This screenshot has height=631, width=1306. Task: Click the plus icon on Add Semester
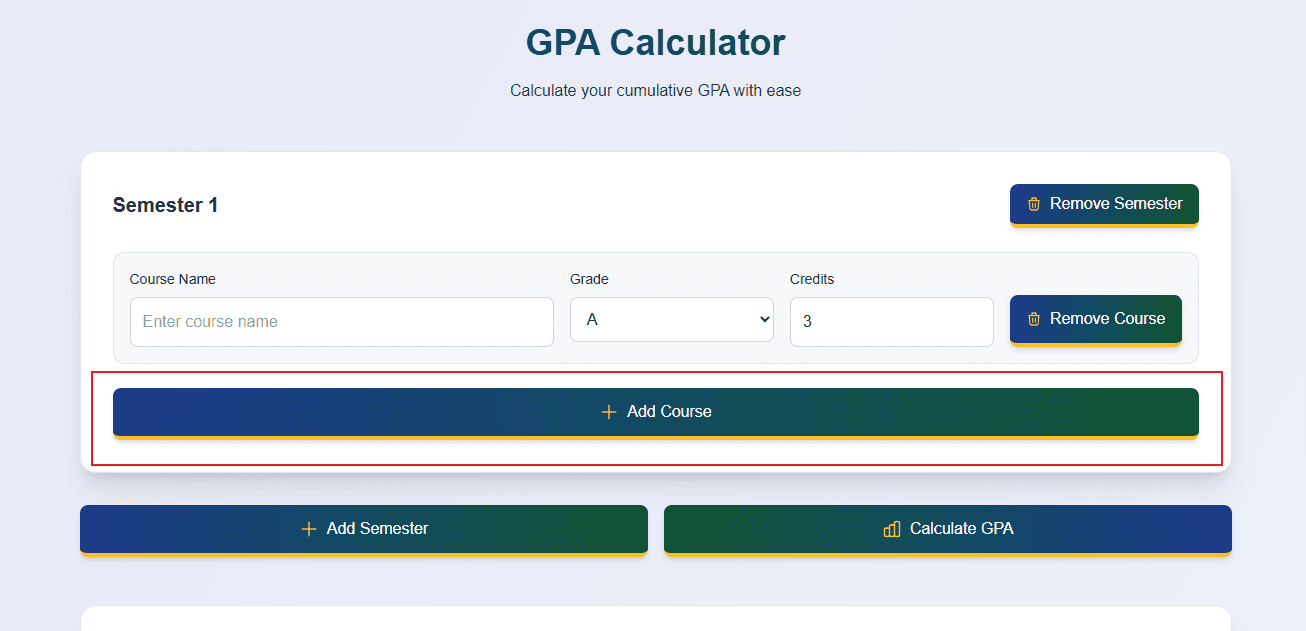click(308, 529)
